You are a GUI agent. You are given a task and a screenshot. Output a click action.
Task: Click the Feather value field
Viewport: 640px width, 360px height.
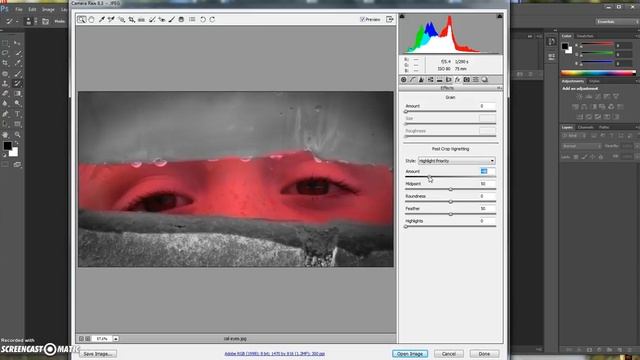(487, 209)
